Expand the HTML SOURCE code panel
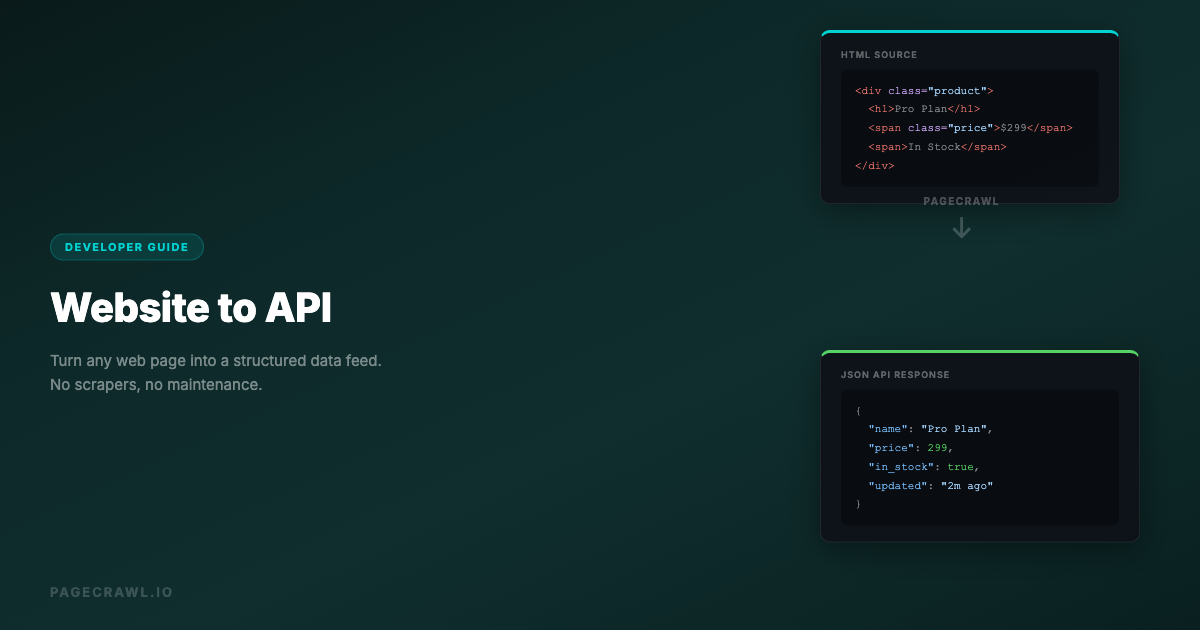Image resolution: width=1200 pixels, height=630 pixels. click(x=970, y=128)
